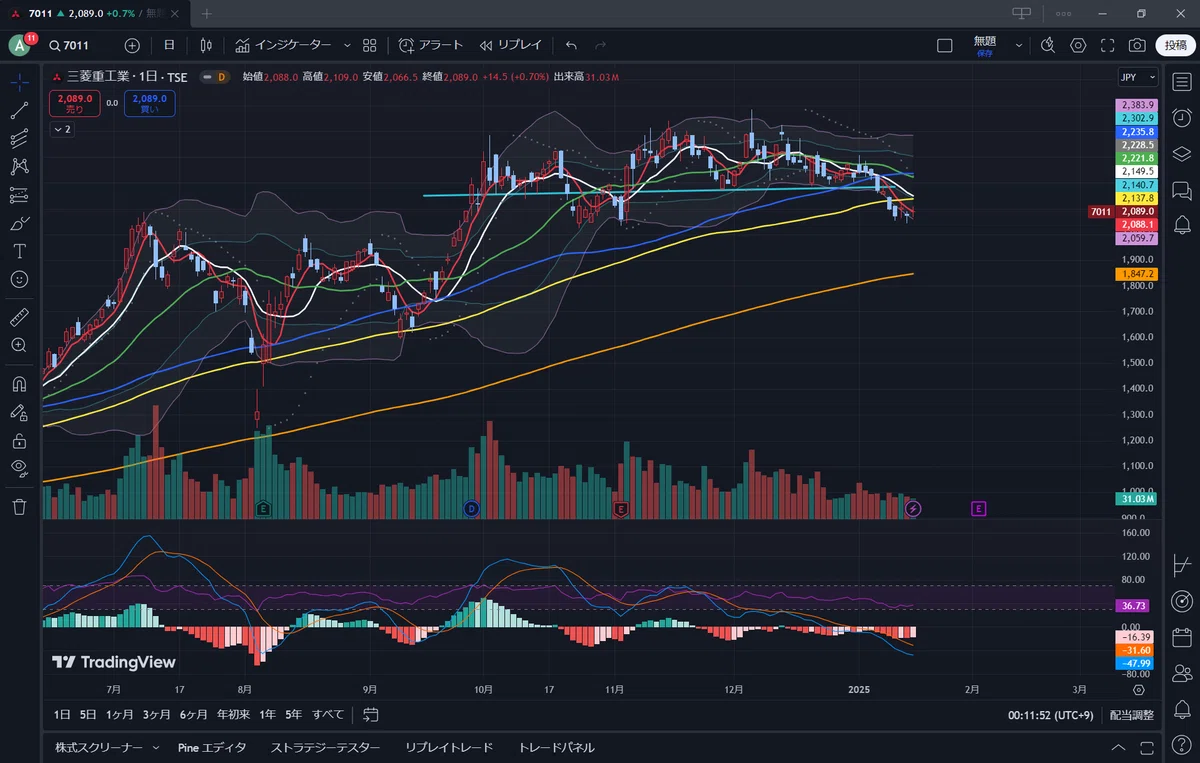Enter fullscreen chart mode
Image resolution: width=1200 pixels, height=763 pixels.
click(x=1107, y=45)
